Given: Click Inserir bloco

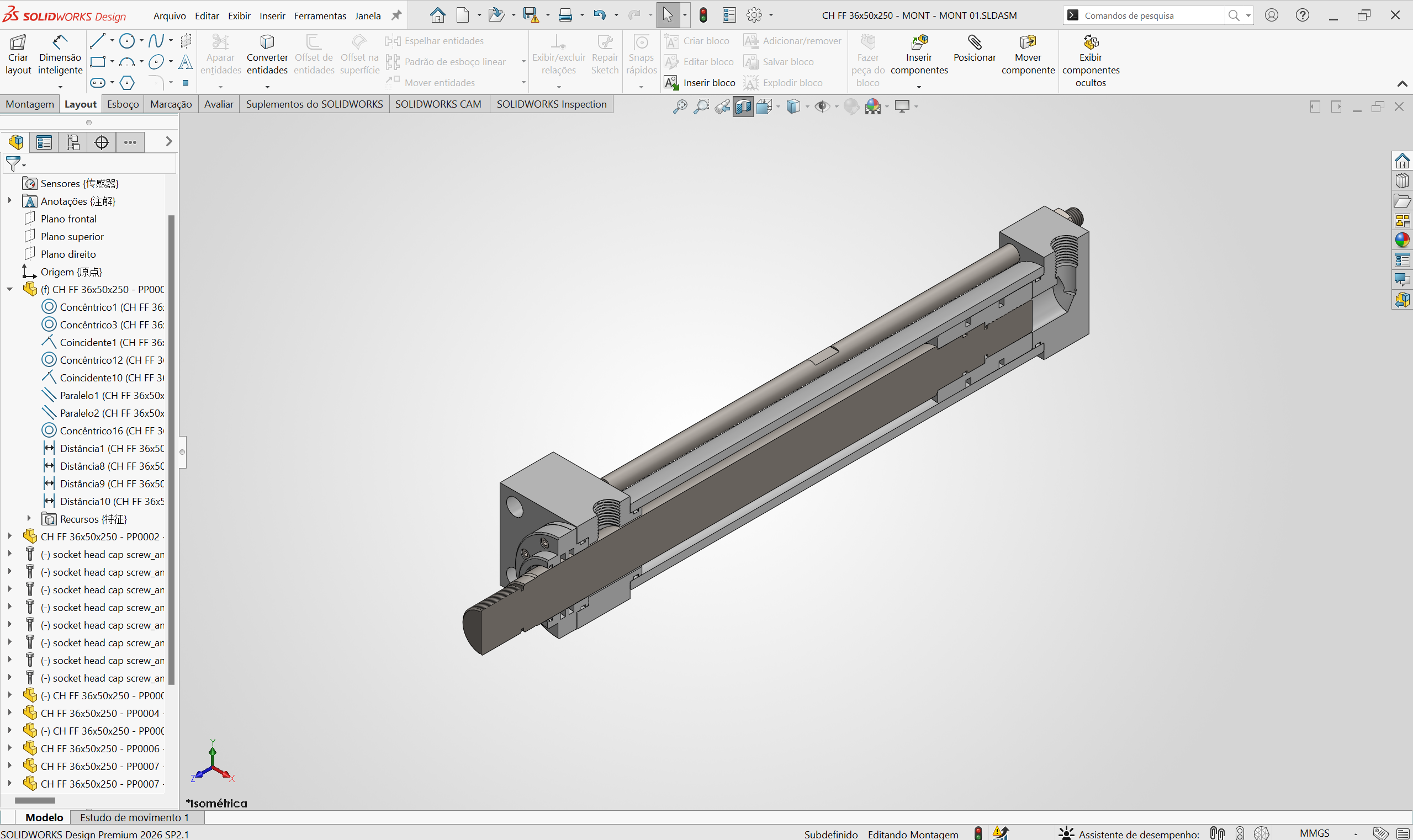Looking at the screenshot, I should [700, 83].
